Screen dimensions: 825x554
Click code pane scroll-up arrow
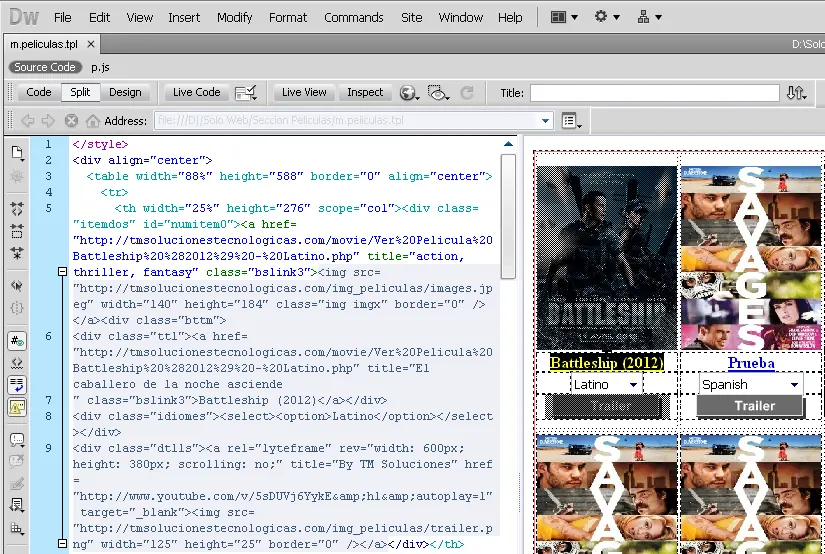point(508,144)
